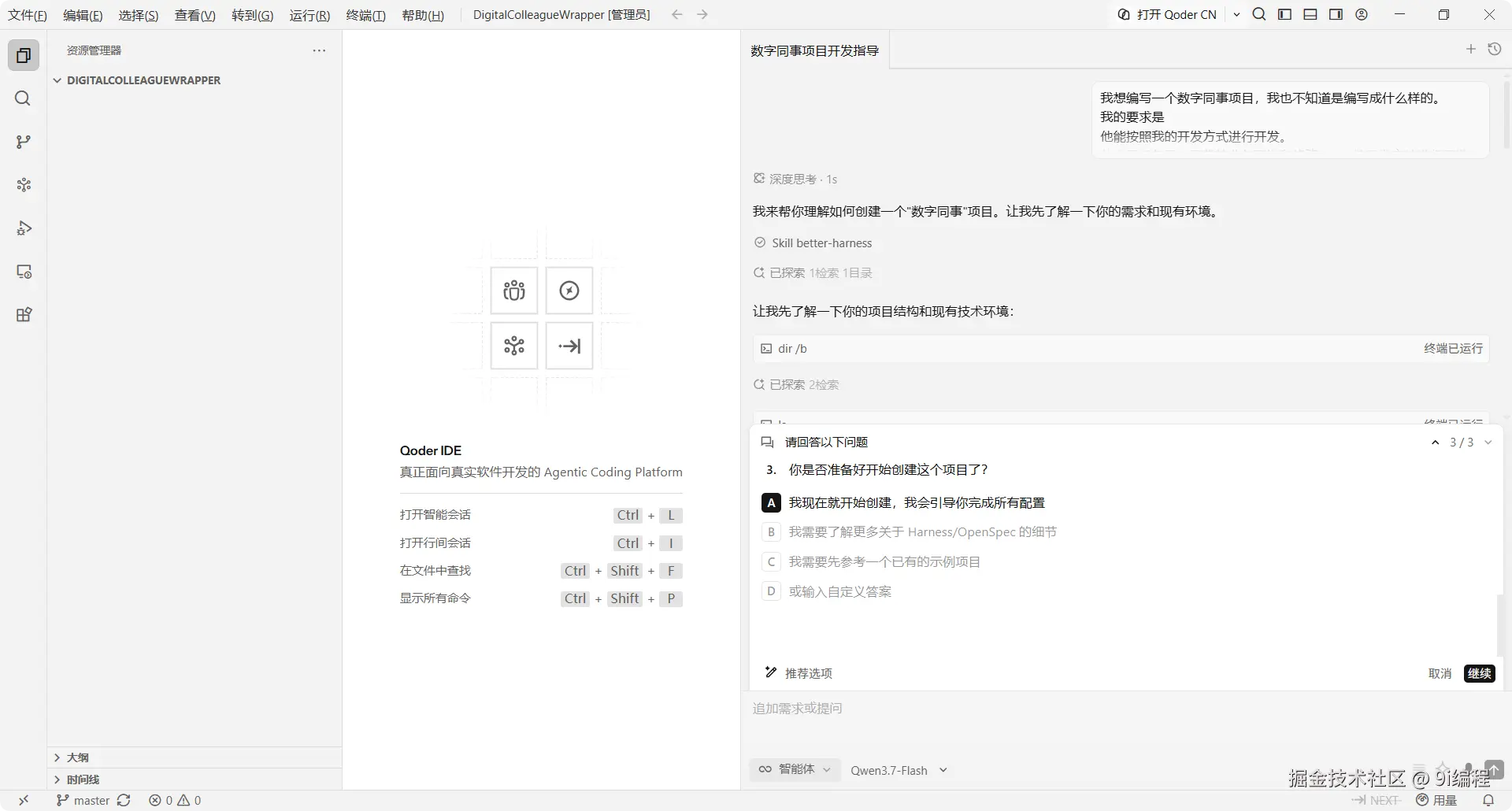Go back with the left arrow
The image size is (1512, 811).
point(676,14)
